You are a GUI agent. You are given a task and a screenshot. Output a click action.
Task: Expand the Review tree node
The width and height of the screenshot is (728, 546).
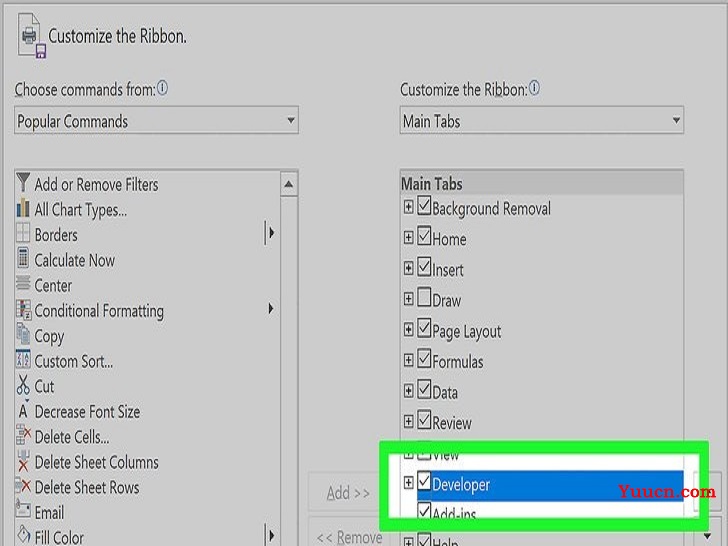pyautogui.click(x=408, y=422)
